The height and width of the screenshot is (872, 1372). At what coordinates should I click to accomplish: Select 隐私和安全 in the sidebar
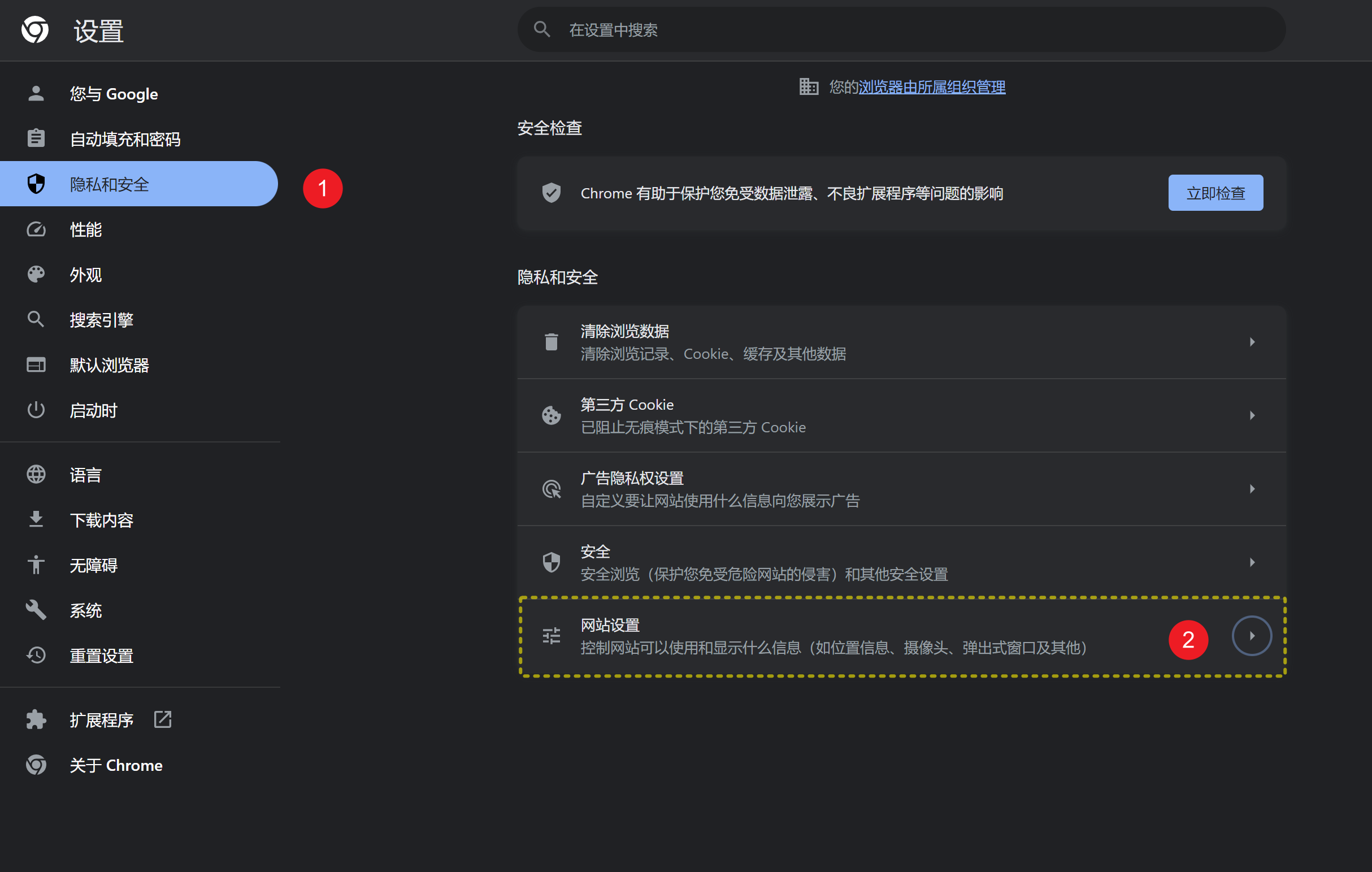point(110,184)
